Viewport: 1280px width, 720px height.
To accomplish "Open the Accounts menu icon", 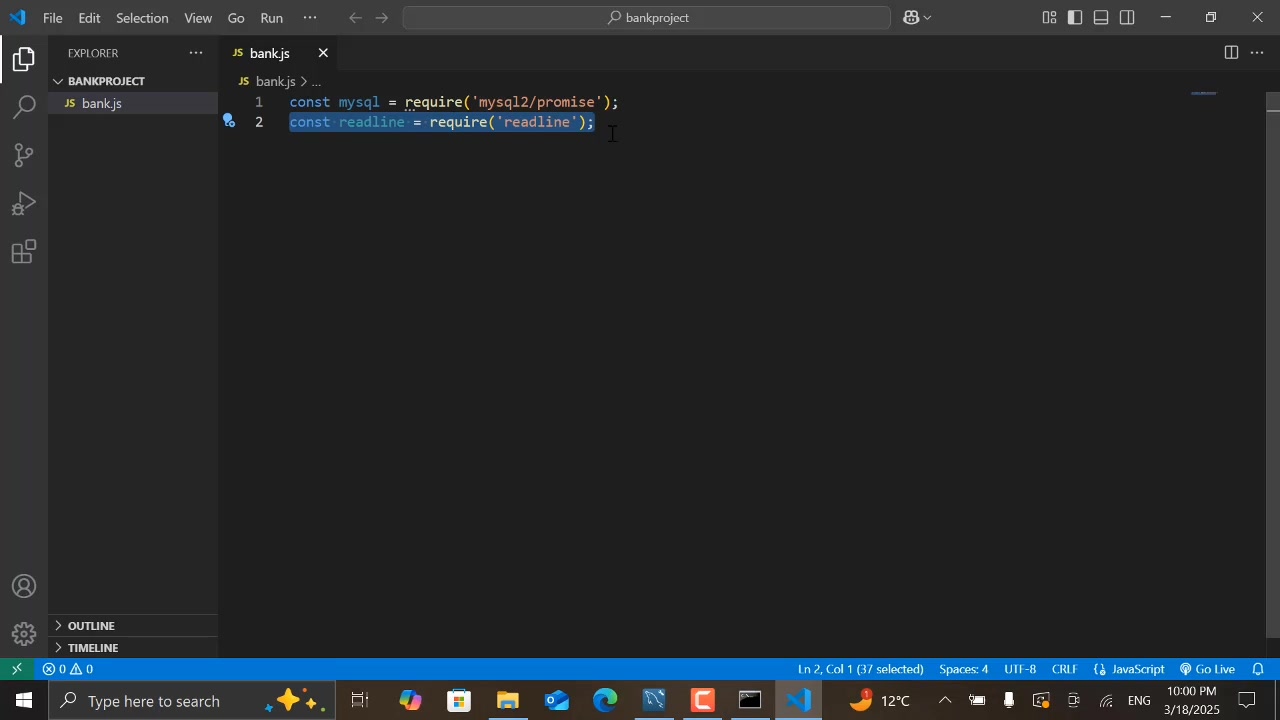I will 24,587.
